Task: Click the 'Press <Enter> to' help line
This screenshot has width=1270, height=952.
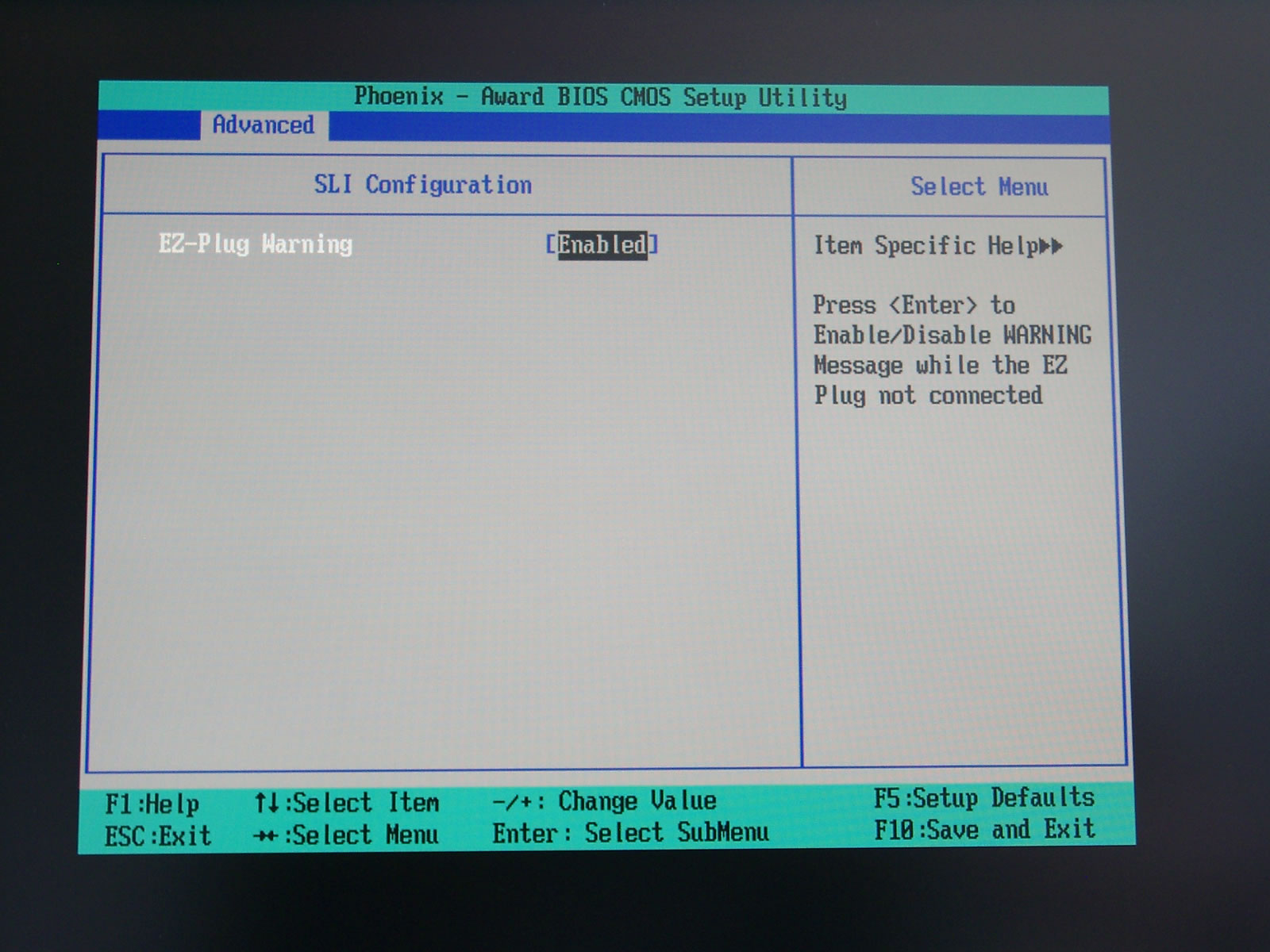Action: 914,305
